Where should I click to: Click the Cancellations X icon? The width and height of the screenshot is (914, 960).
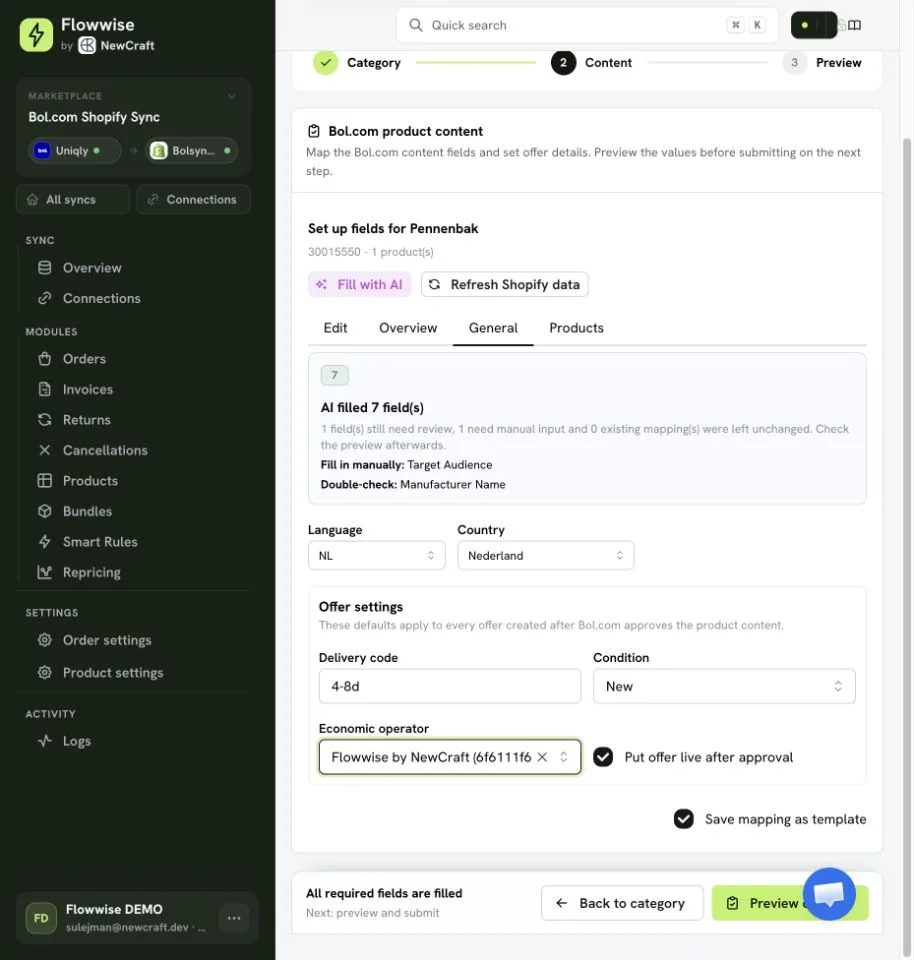pos(45,451)
